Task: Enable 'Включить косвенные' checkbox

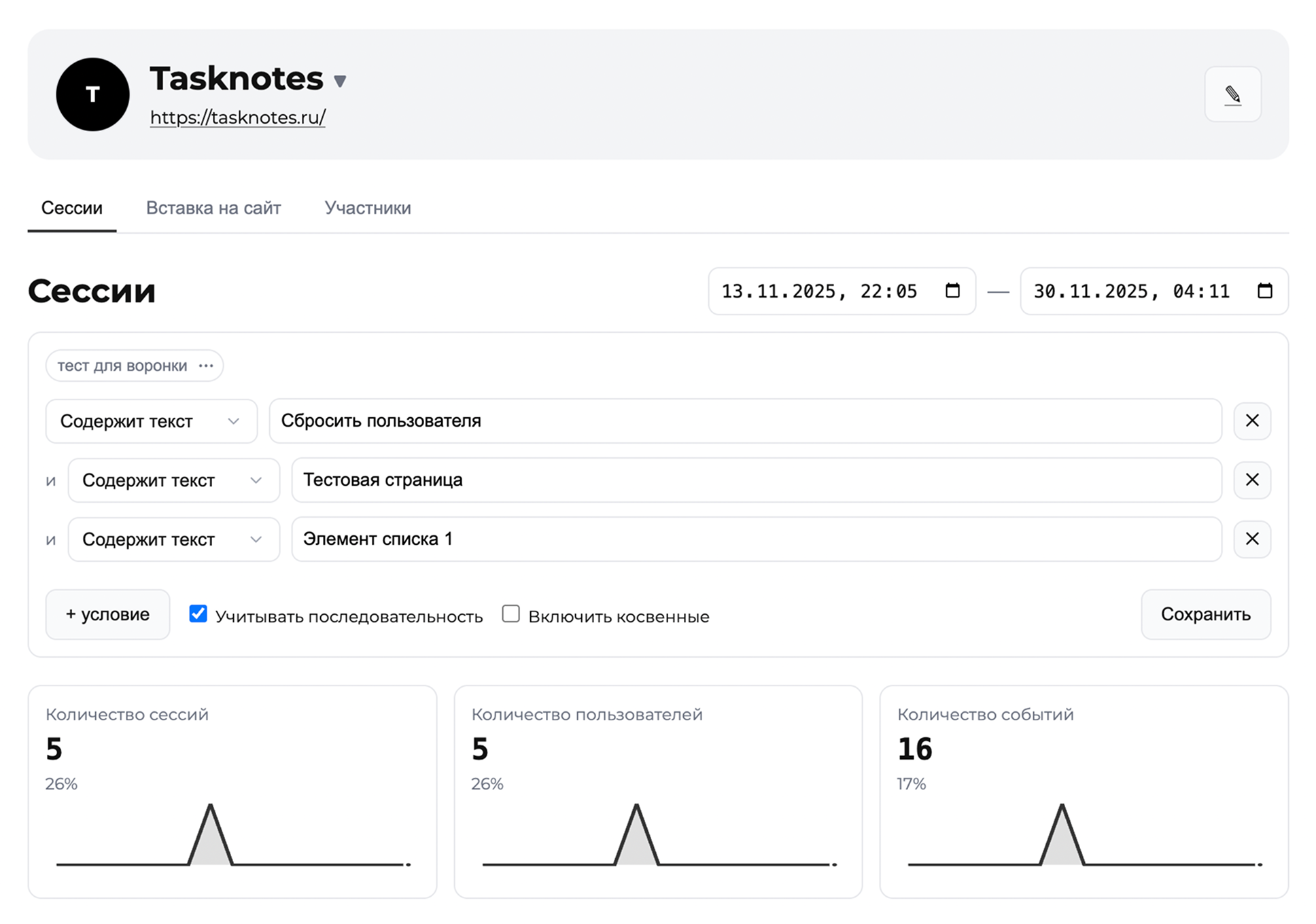Action: (x=510, y=614)
